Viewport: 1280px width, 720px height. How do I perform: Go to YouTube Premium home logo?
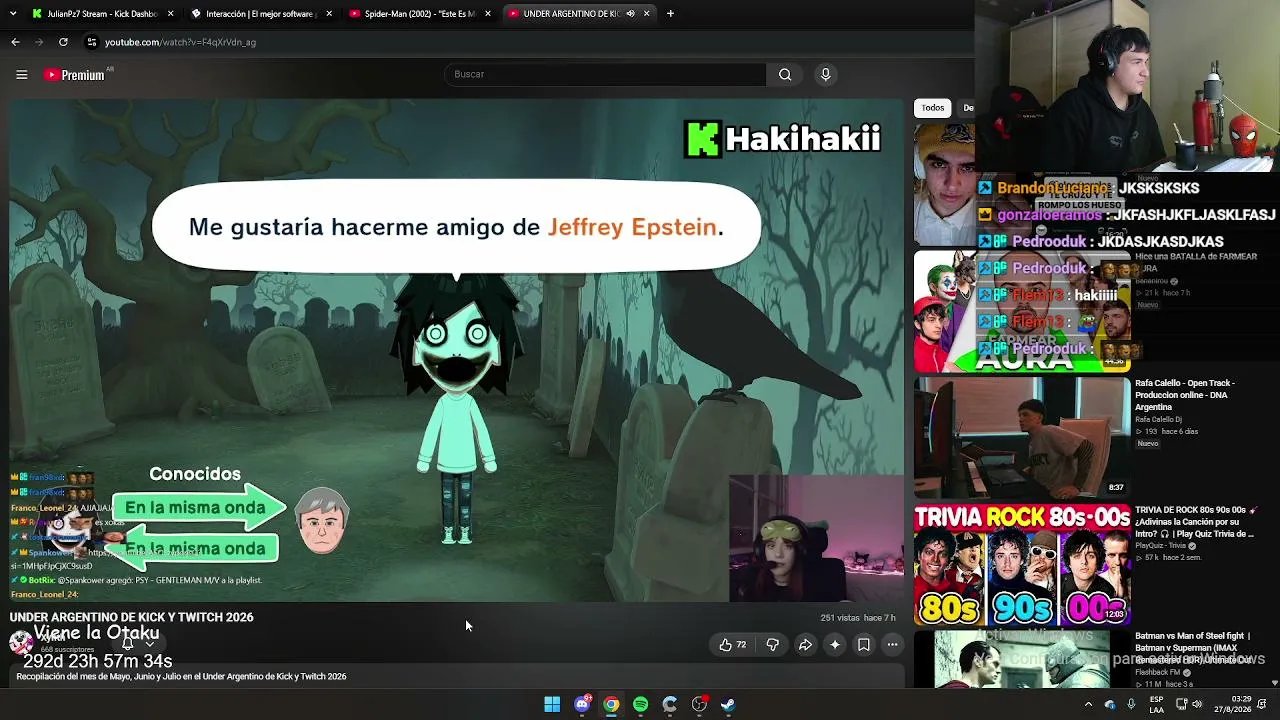76,75
